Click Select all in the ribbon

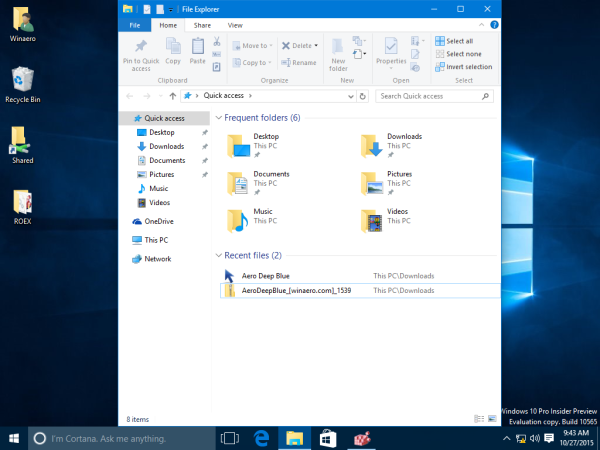pyautogui.click(x=454, y=41)
